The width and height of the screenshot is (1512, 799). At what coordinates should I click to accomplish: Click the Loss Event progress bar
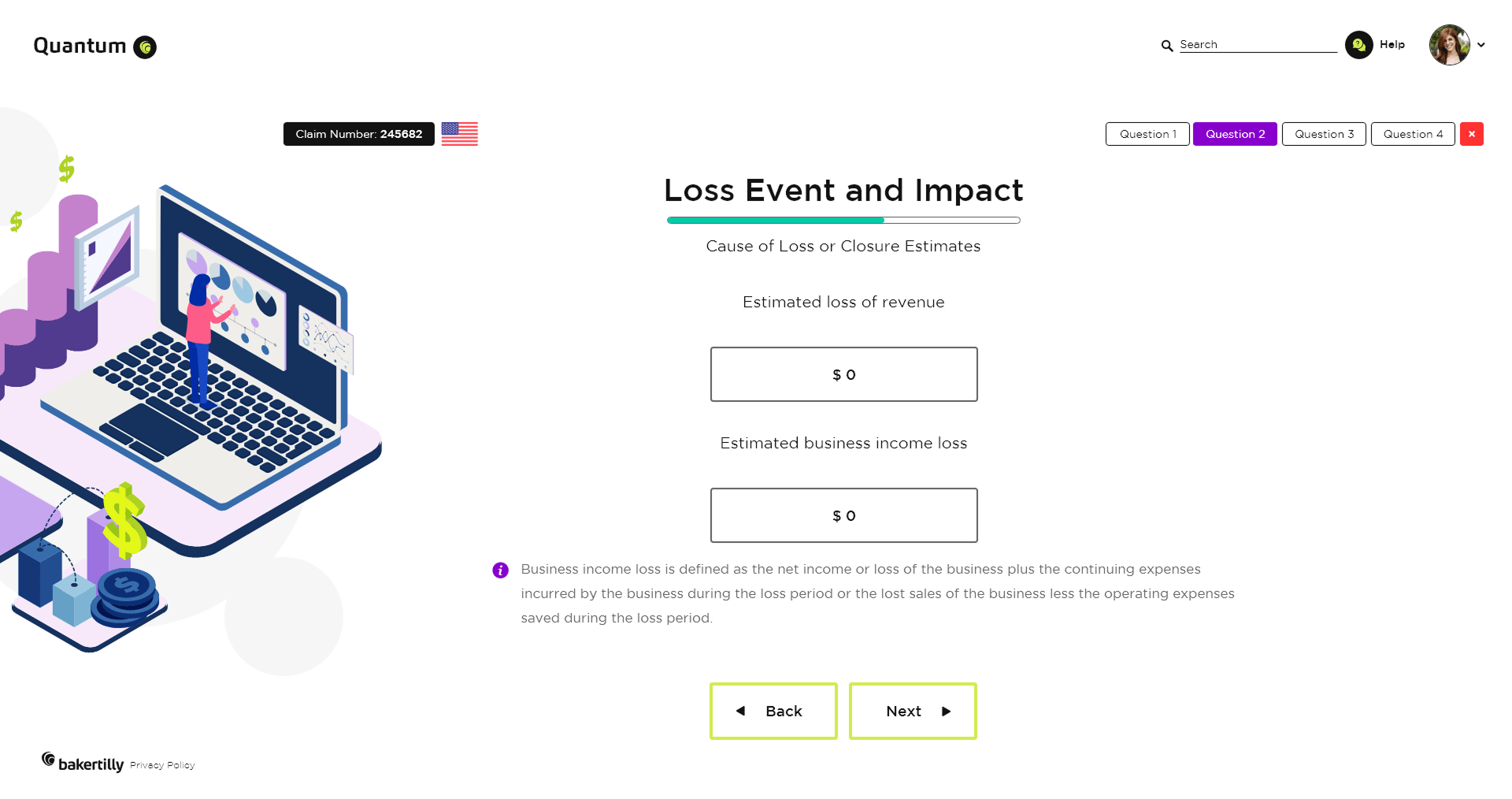point(843,221)
